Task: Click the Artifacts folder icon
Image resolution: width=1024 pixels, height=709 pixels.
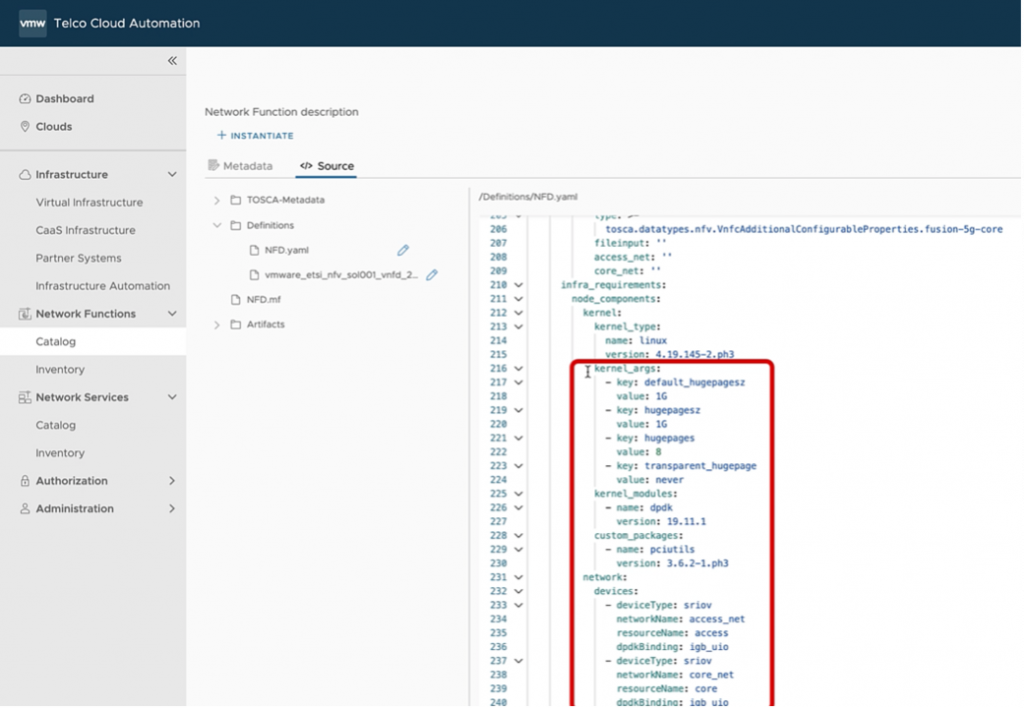Action: coord(236,325)
